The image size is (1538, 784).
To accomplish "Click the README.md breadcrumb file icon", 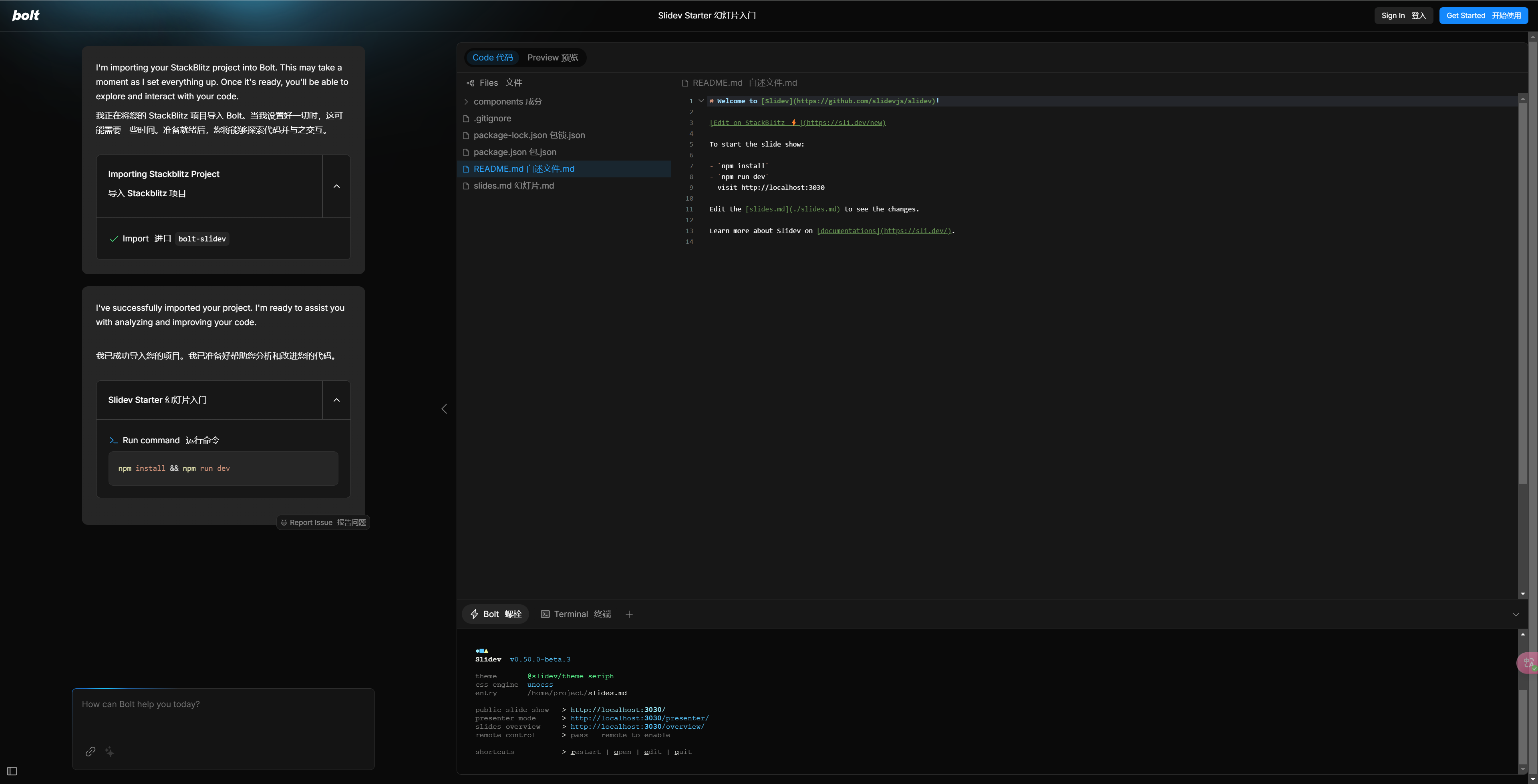I will click(x=685, y=83).
